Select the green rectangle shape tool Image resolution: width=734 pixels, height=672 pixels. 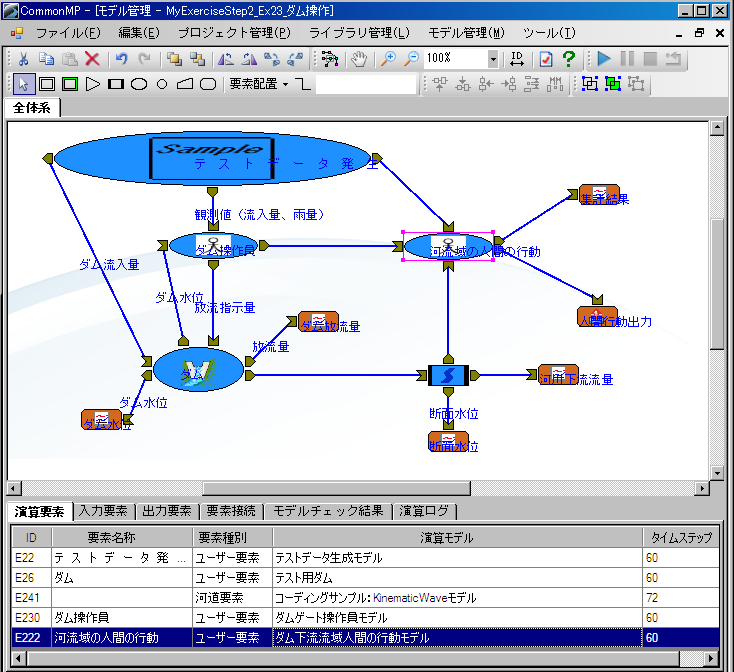click(x=70, y=84)
